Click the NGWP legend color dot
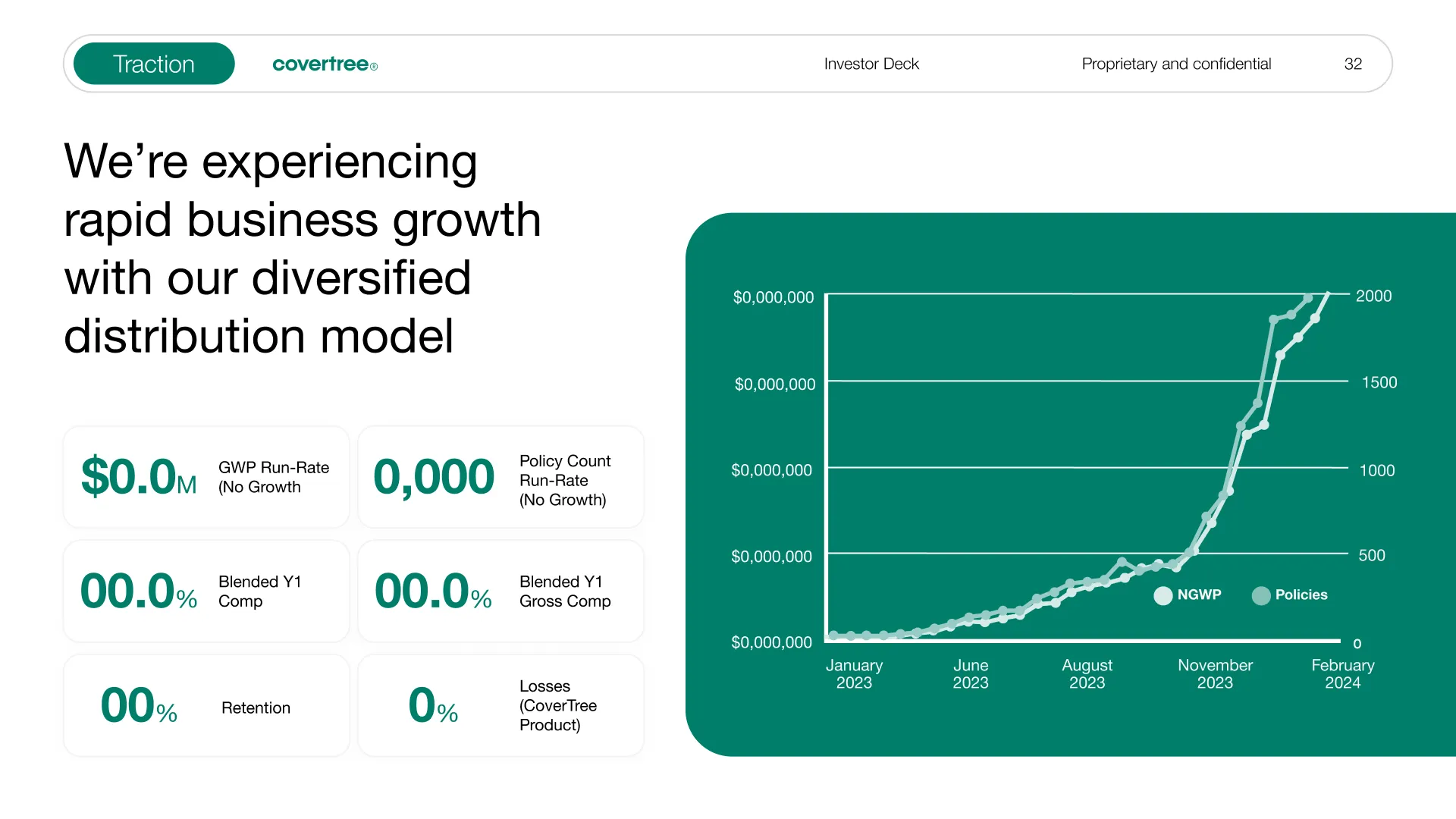 pos(1163,595)
